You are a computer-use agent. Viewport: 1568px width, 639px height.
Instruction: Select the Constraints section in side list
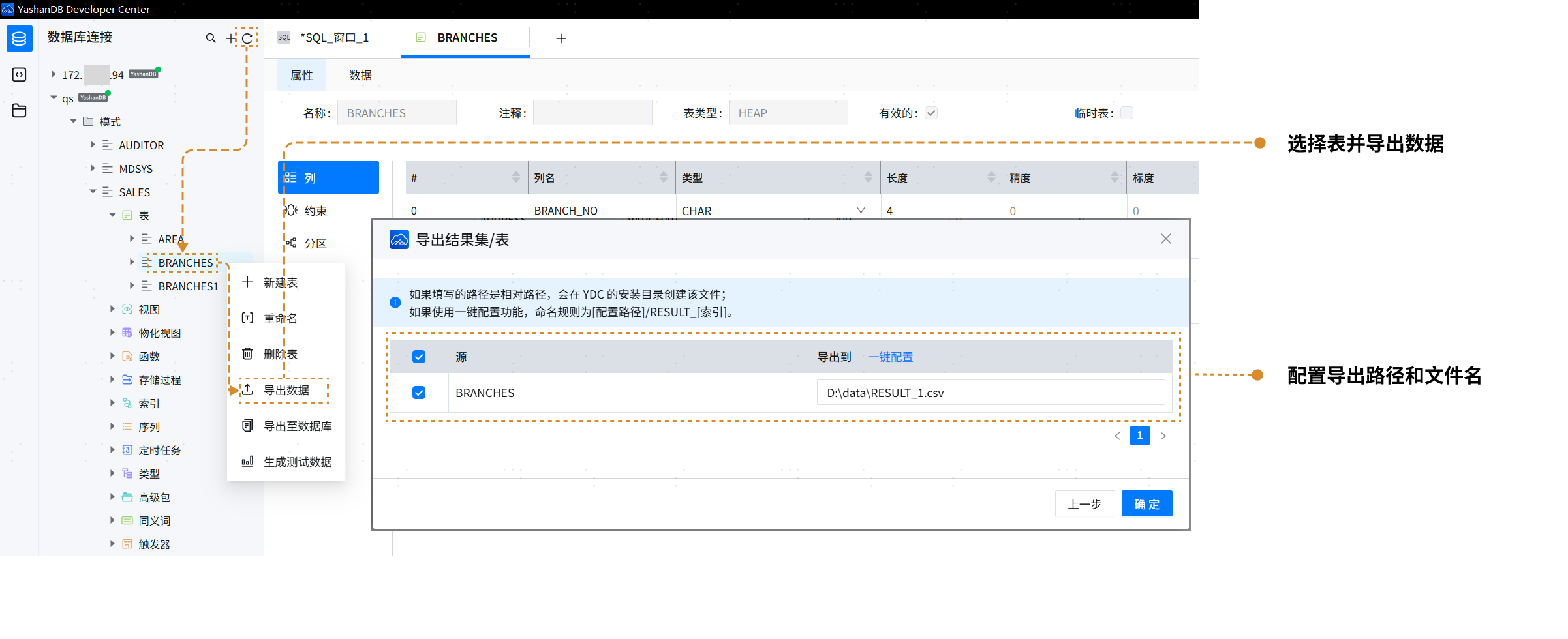[315, 211]
